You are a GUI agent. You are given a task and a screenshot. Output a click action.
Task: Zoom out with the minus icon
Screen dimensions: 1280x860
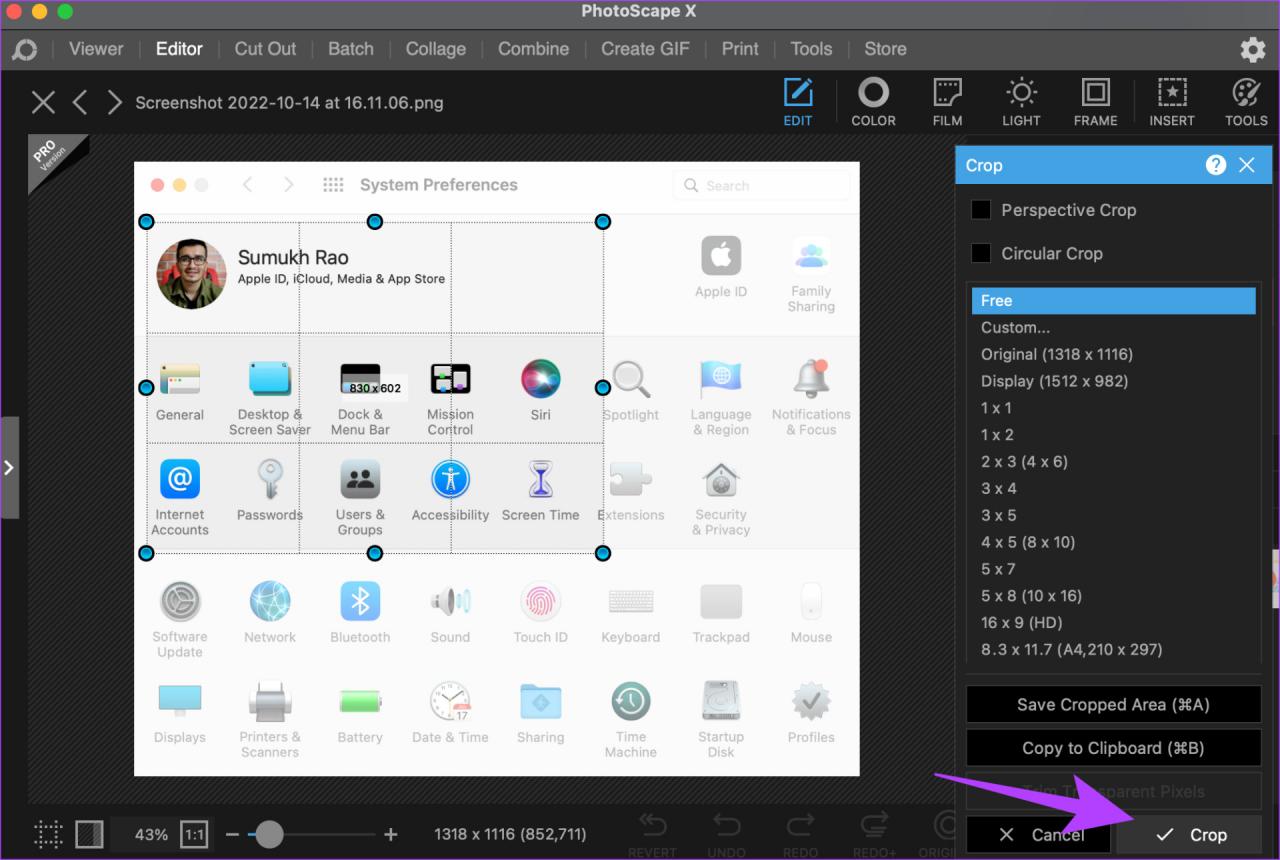pos(232,834)
